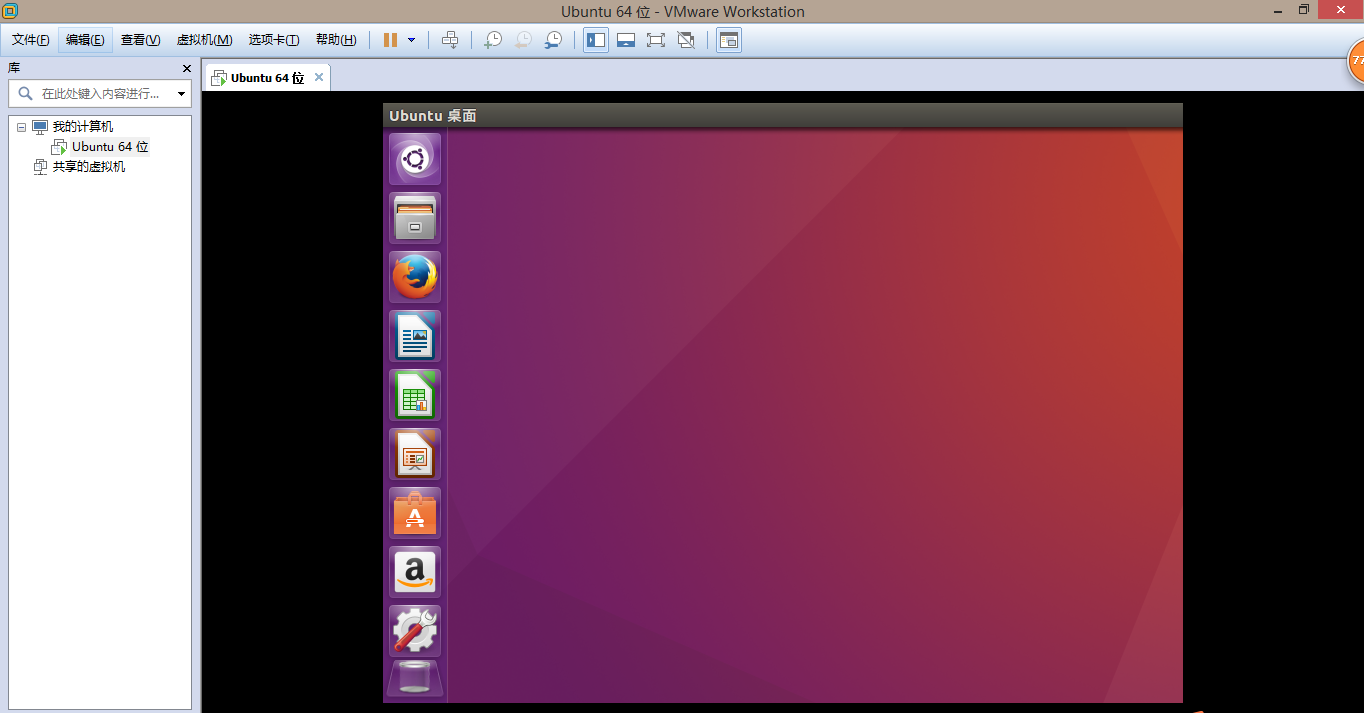Open the 查看(V) menu

140,40
